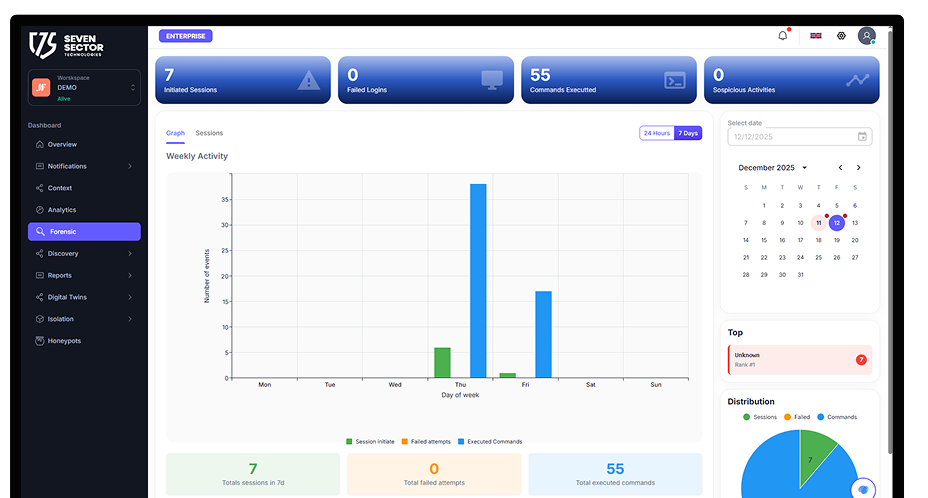The height and width of the screenshot is (498, 928).
Task: Click the notifications bell icon
Action: [783, 36]
